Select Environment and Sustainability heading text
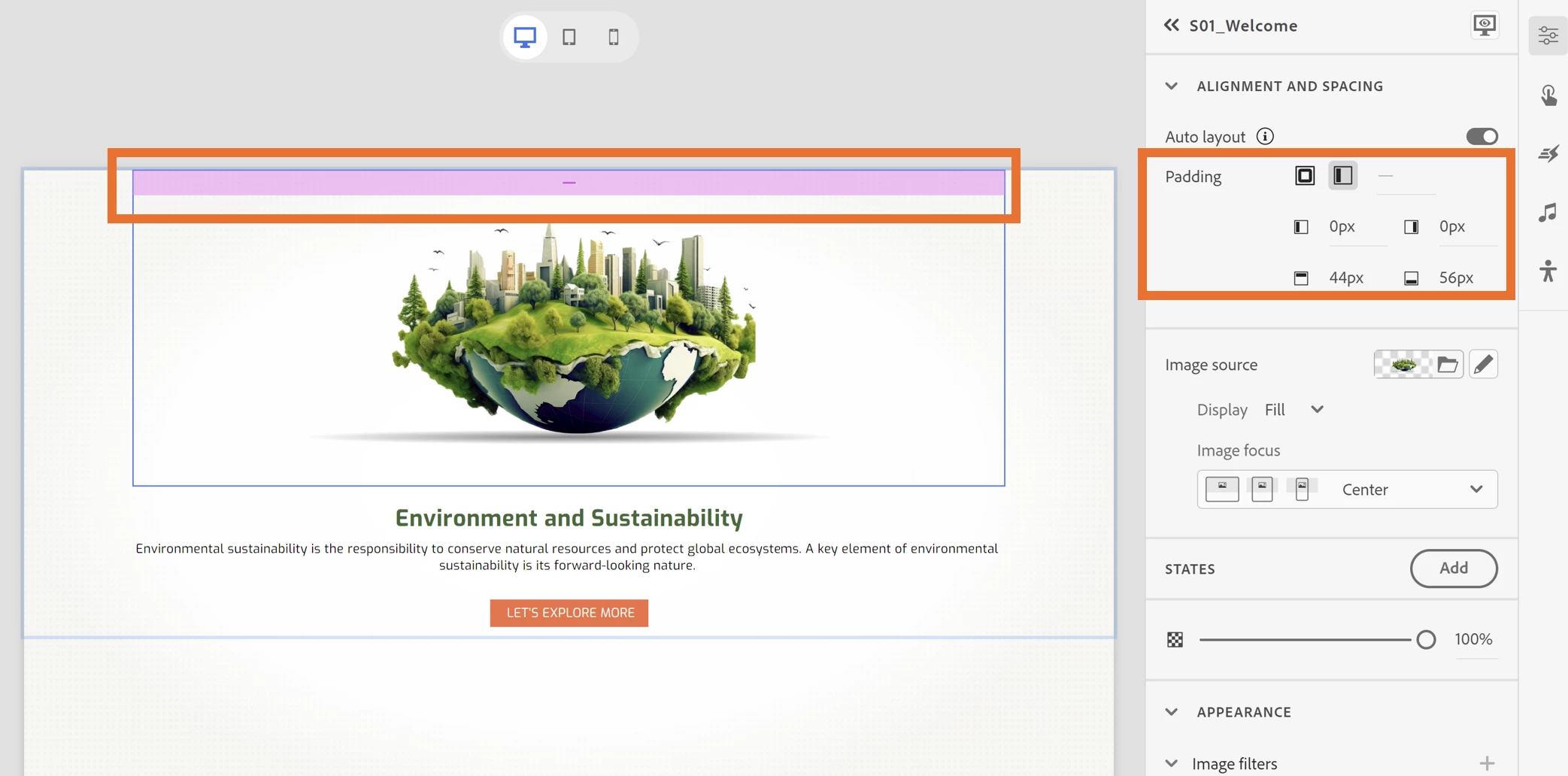1568x776 pixels. pyautogui.click(x=569, y=517)
